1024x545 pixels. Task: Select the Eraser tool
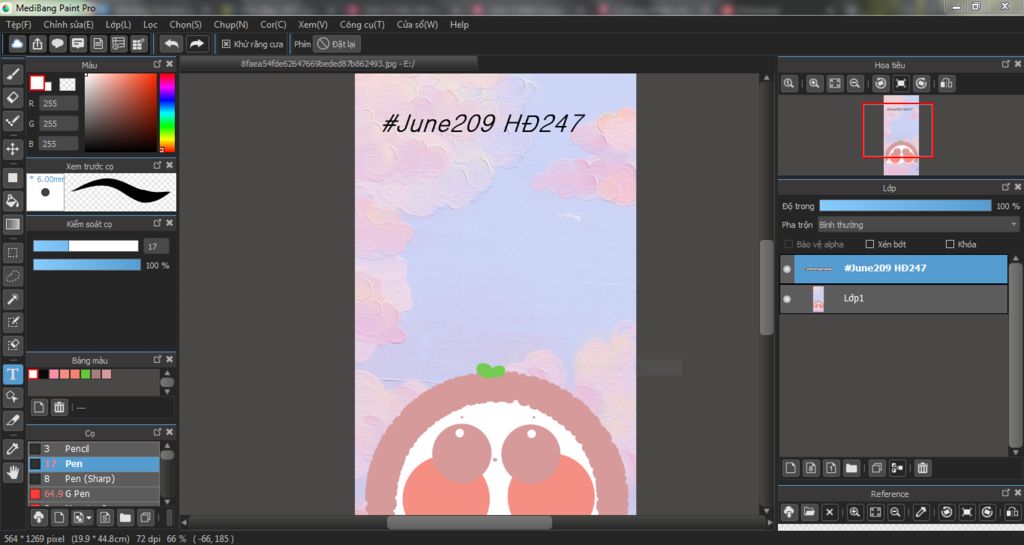tap(12, 97)
